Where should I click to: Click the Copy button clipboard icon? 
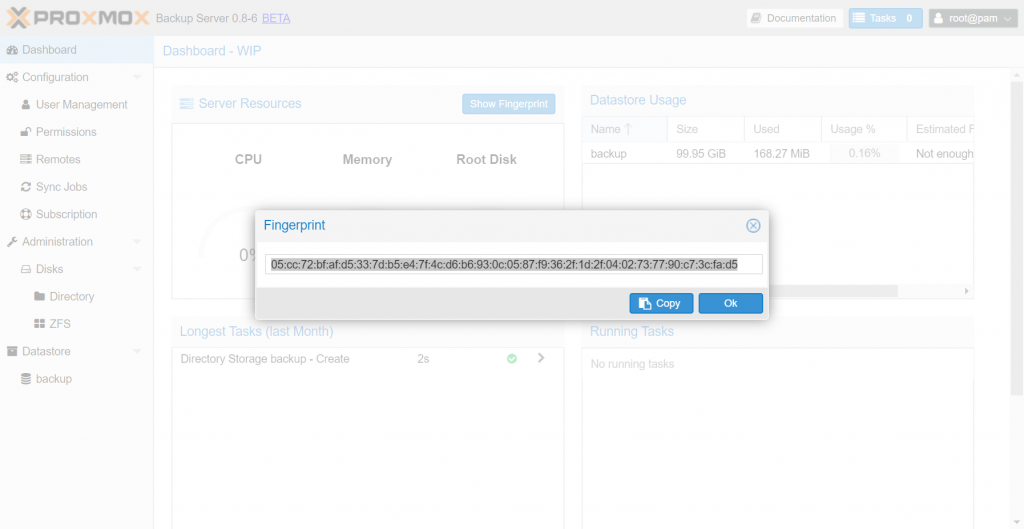[645, 303]
